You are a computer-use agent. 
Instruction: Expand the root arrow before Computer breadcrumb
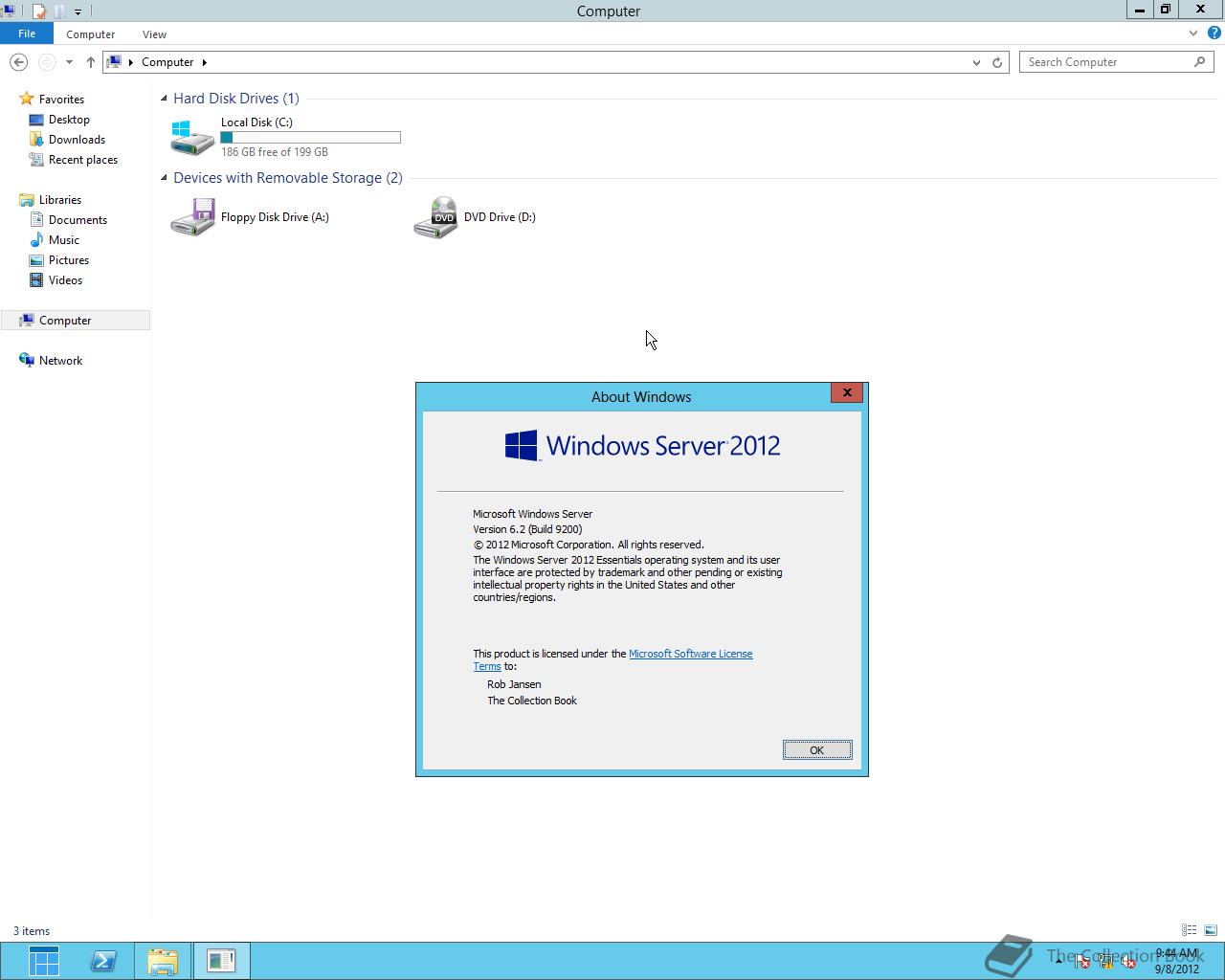(x=131, y=62)
